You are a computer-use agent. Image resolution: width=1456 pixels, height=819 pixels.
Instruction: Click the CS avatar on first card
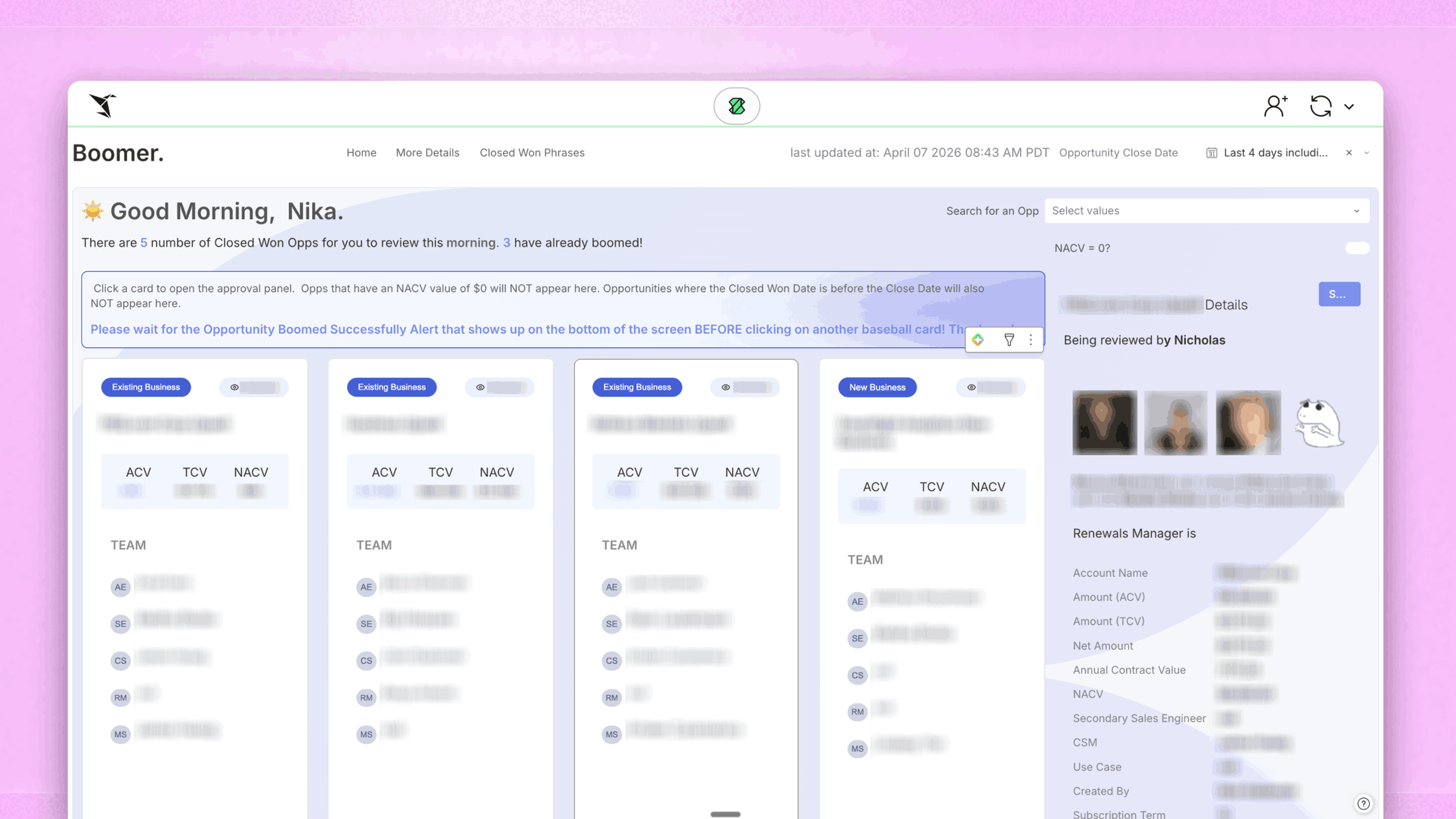tap(121, 660)
